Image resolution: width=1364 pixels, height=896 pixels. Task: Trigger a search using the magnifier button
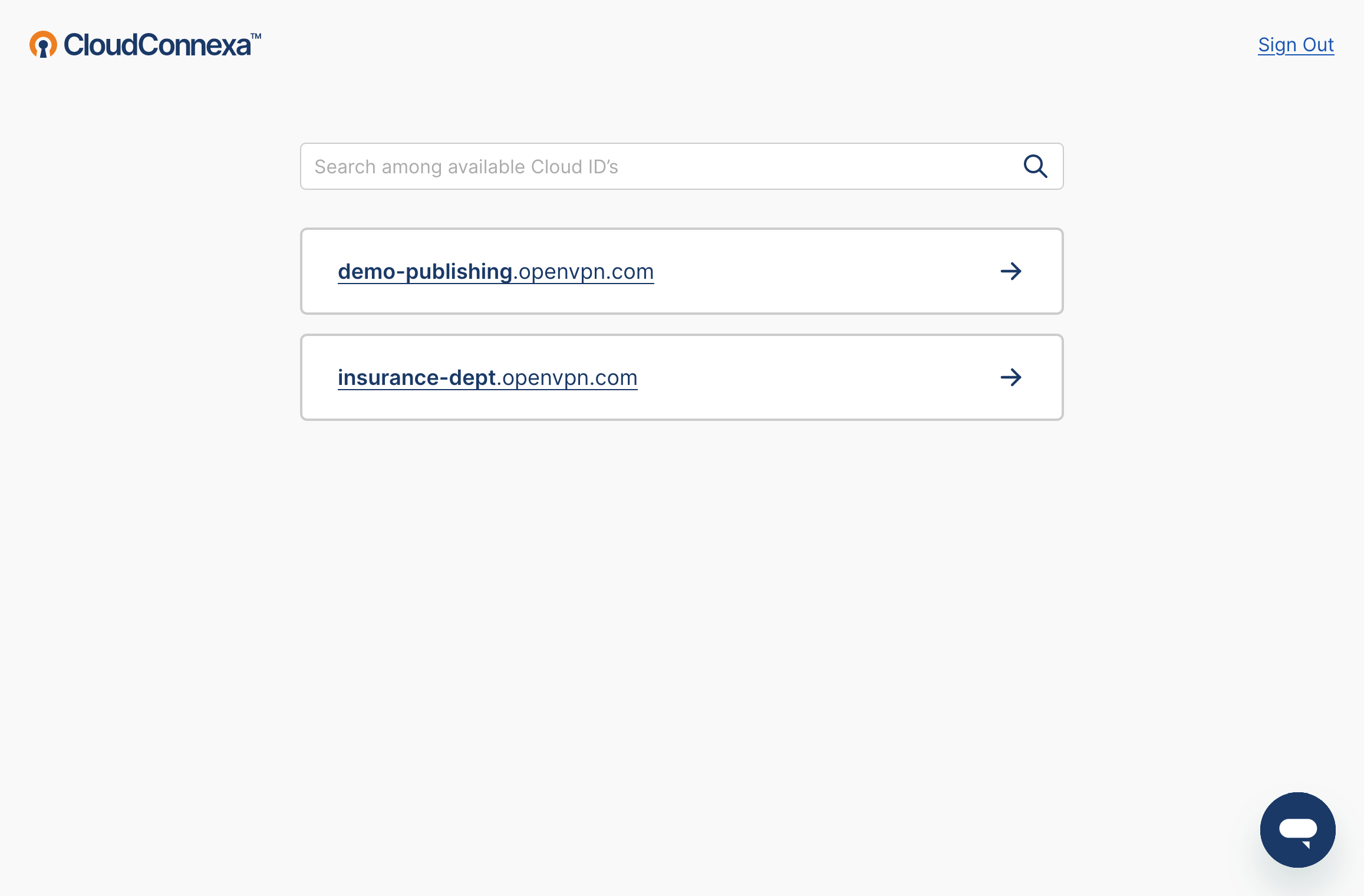(x=1035, y=166)
